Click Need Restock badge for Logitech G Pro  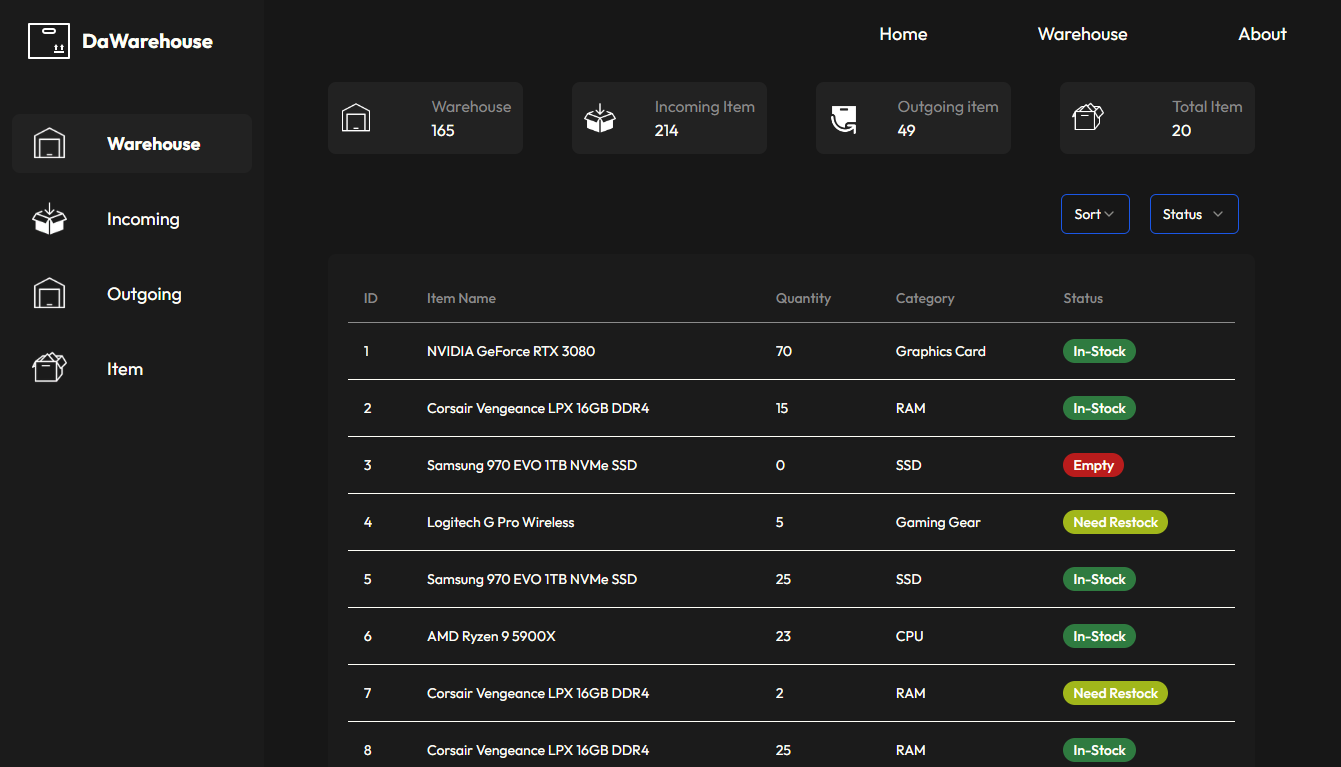click(1115, 522)
